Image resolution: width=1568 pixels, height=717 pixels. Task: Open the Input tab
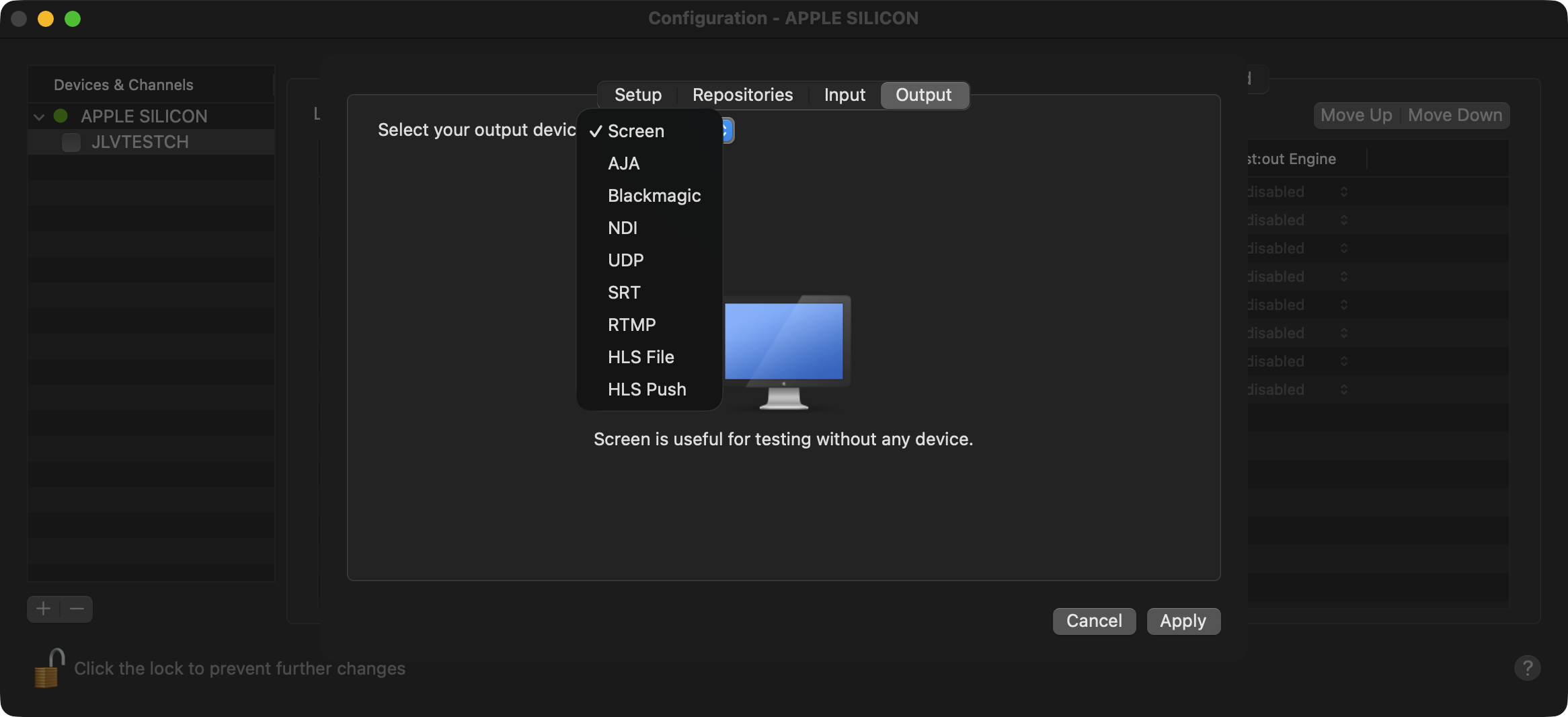[845, 95]
